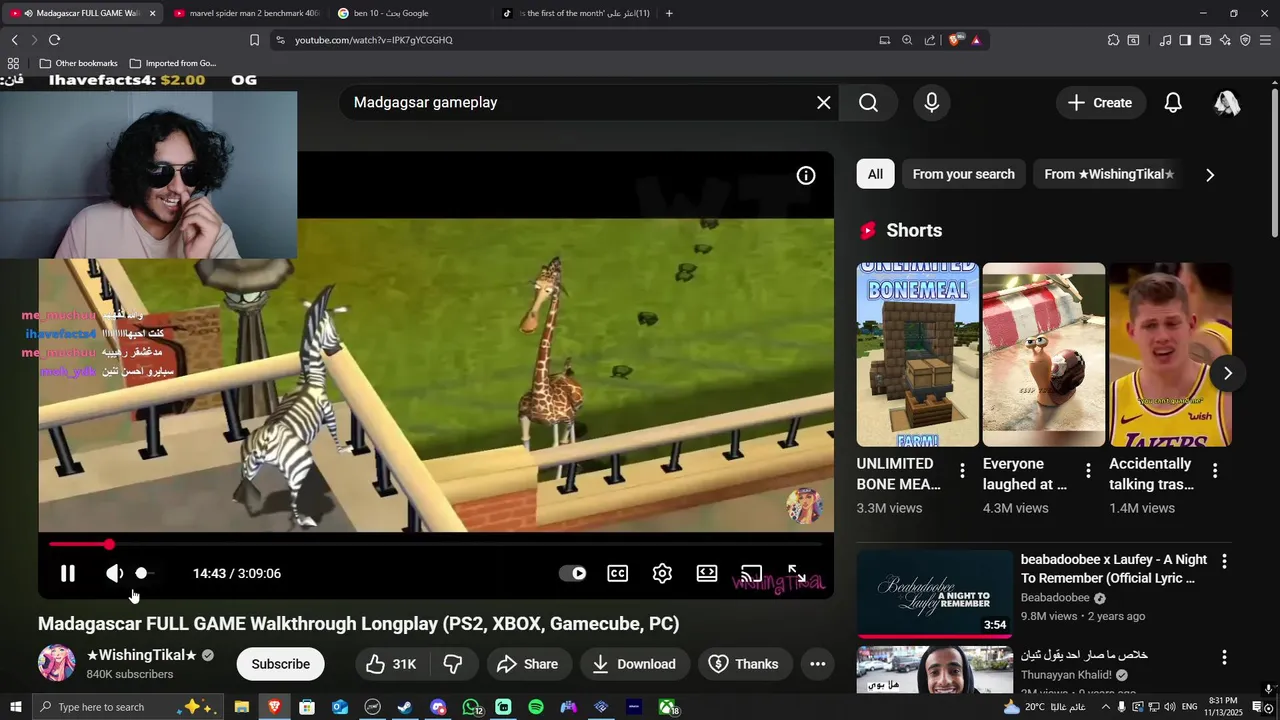Clear the YouTube search text
This screenshot has height=720, width=1280.
click(x=824, y=103)
